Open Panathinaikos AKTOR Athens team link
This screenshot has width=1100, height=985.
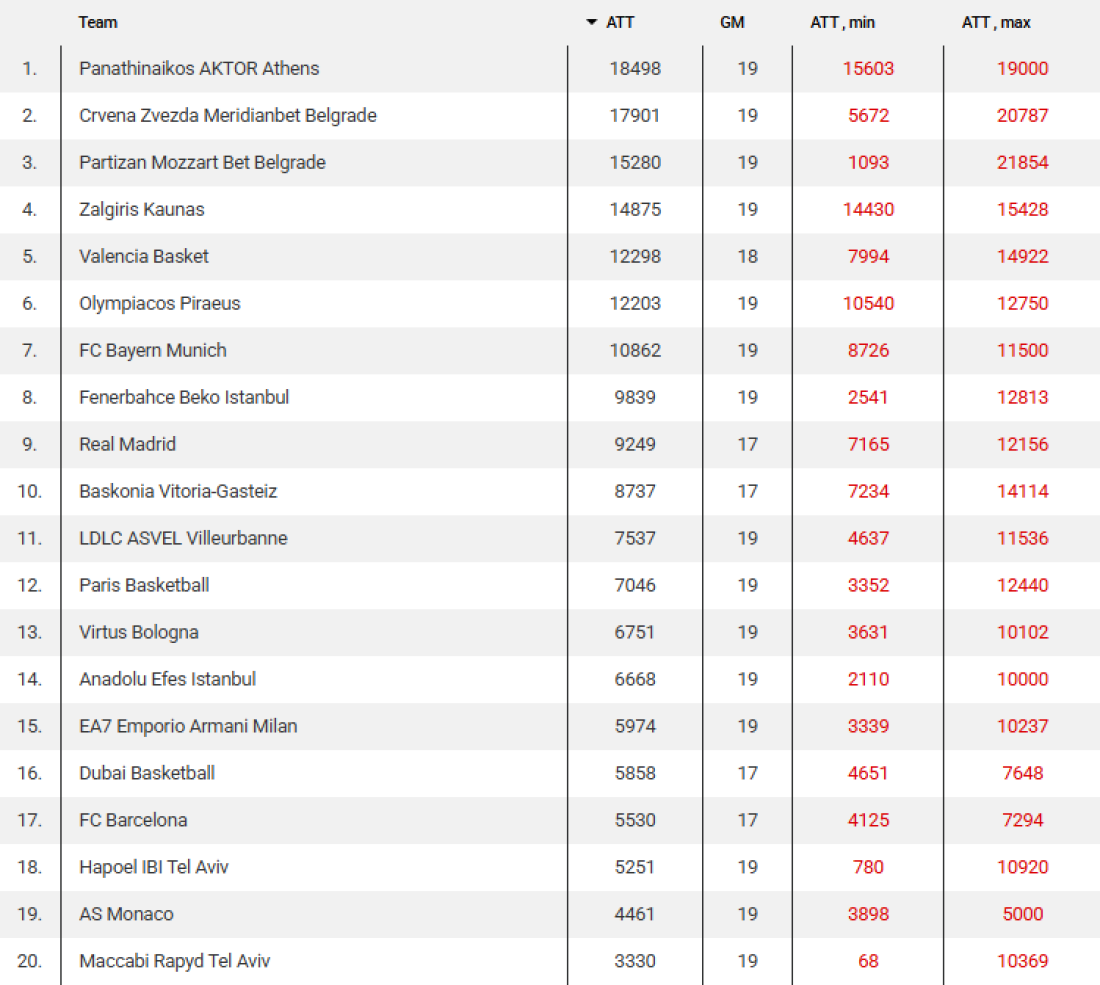point(199,69)
